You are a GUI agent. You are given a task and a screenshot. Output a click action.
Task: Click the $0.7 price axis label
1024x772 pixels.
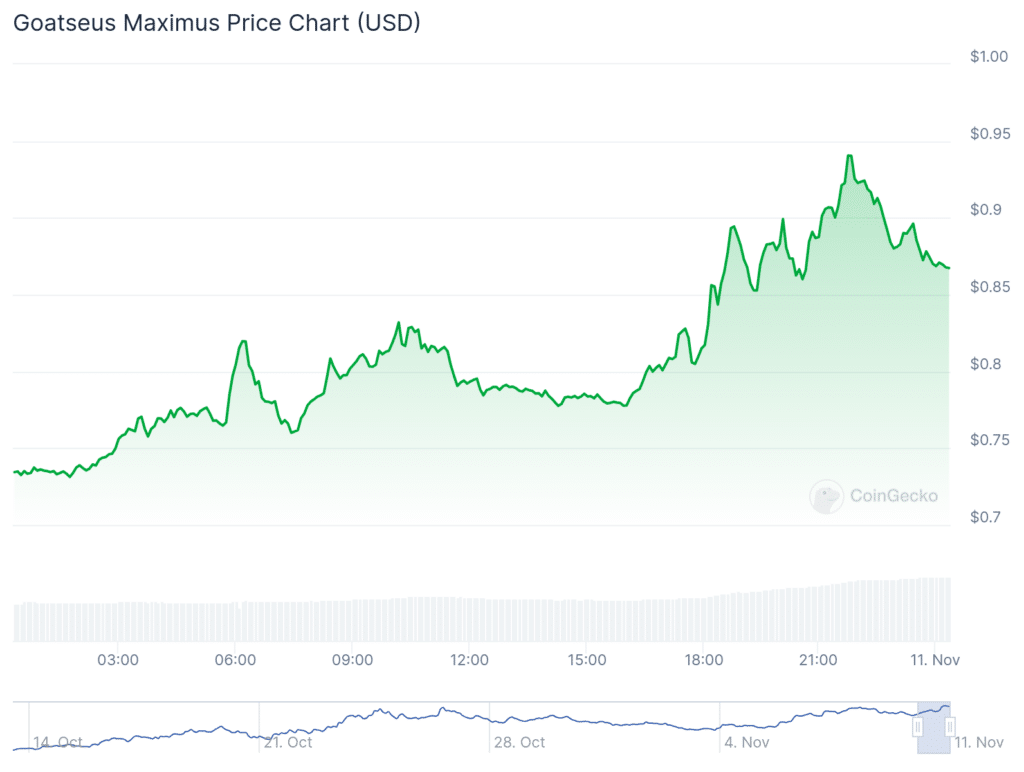tap(985, 517)
